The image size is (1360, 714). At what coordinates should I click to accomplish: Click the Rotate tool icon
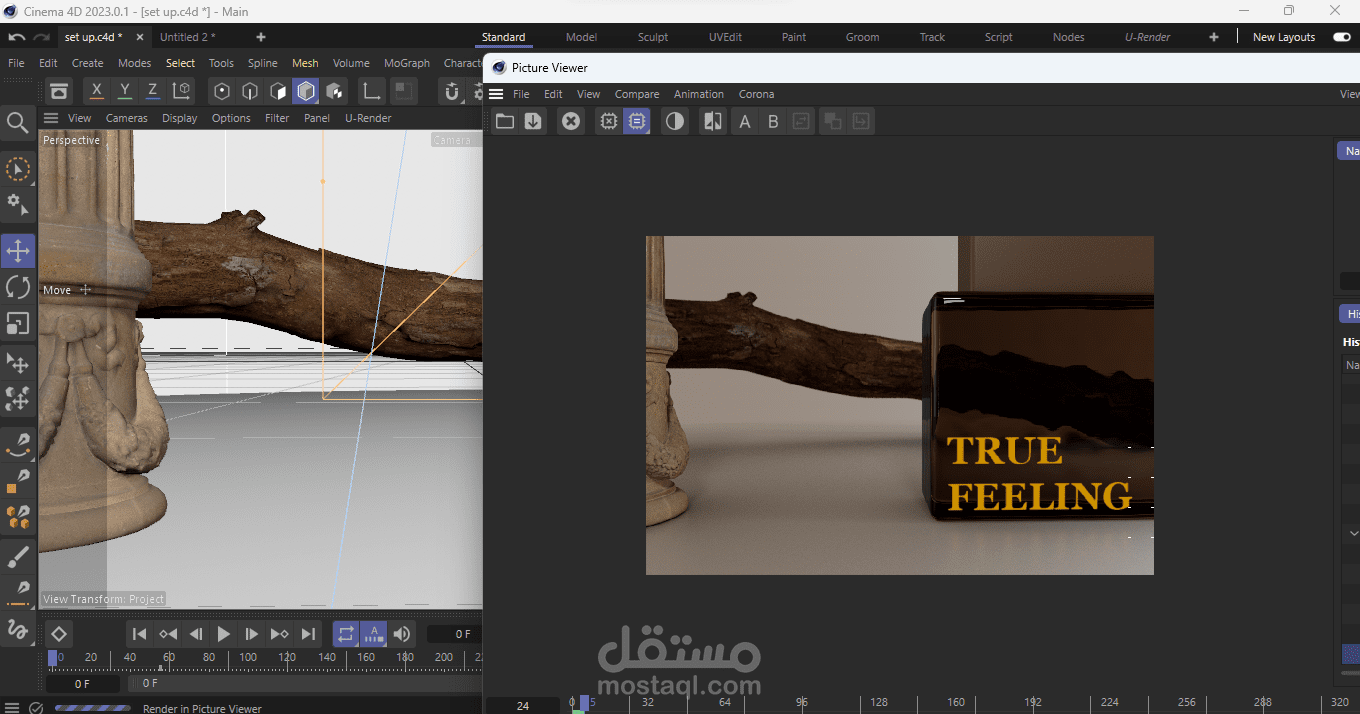[18, 287]
